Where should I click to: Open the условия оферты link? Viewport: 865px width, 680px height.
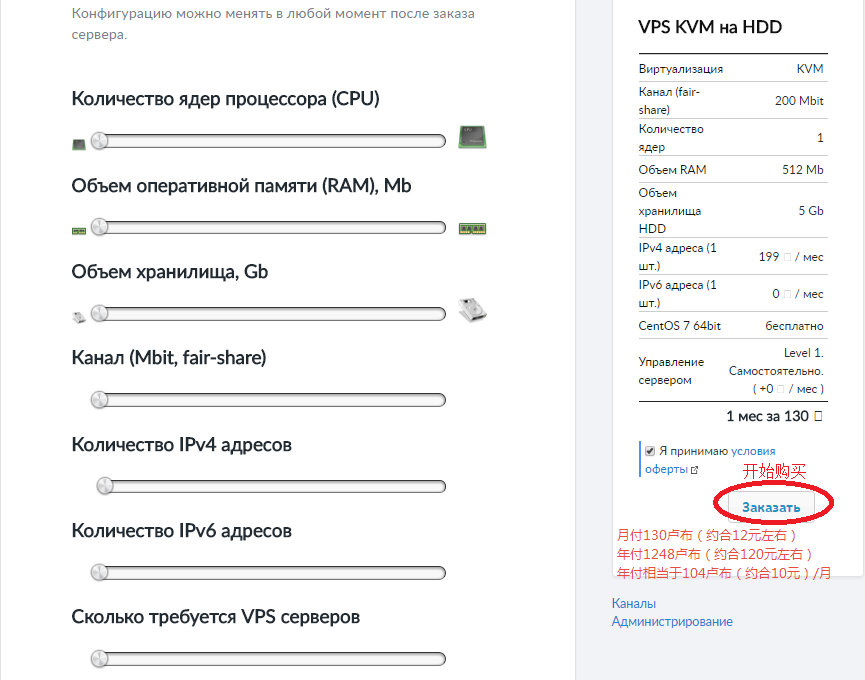(x=710, y=460)
